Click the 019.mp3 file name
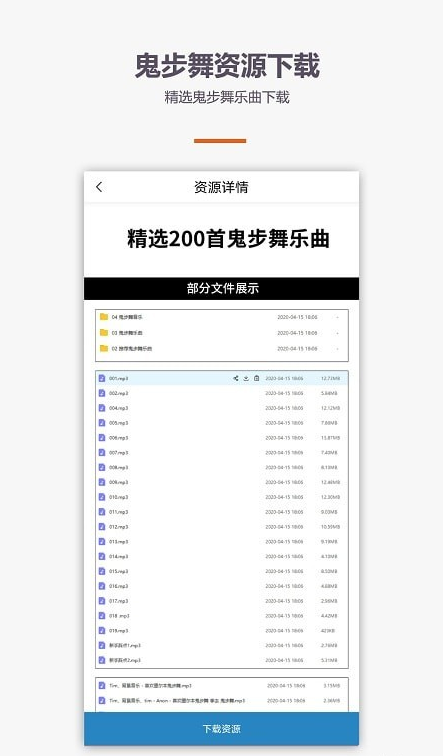The width and height of the screenshot is (443, 756). (119, 631)
